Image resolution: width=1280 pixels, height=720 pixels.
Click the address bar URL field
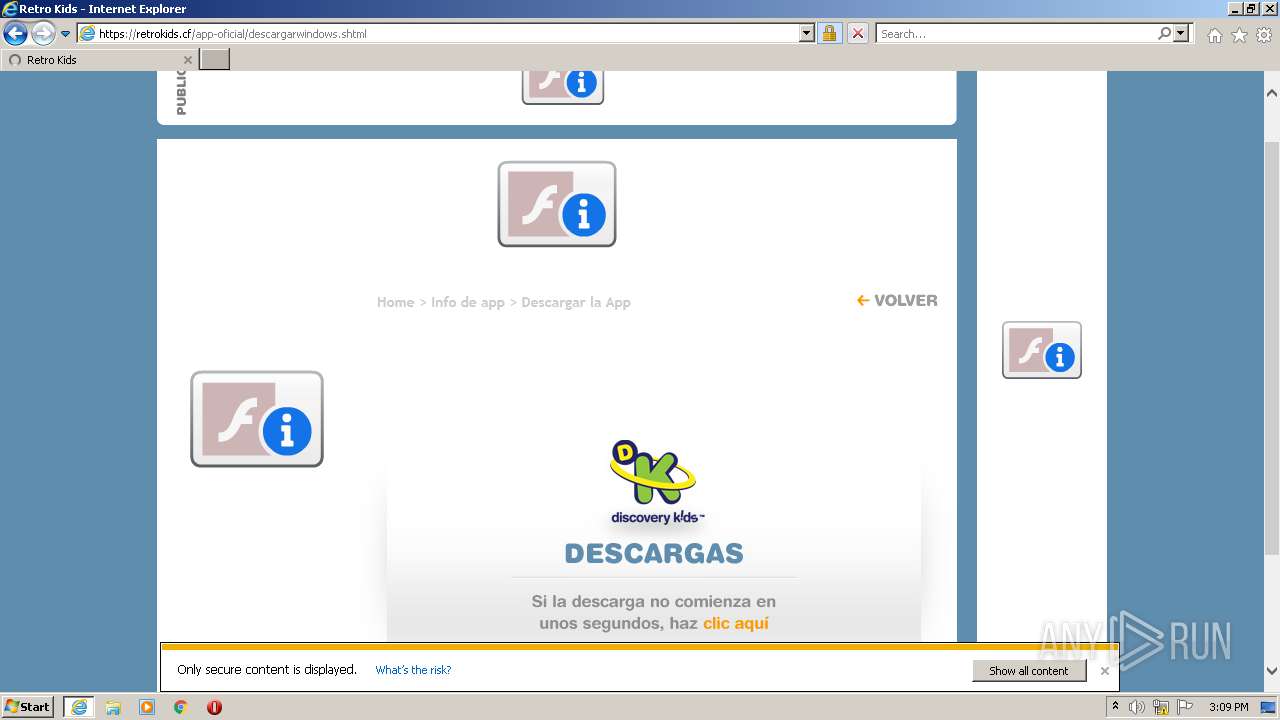click(x=446, y=33)
